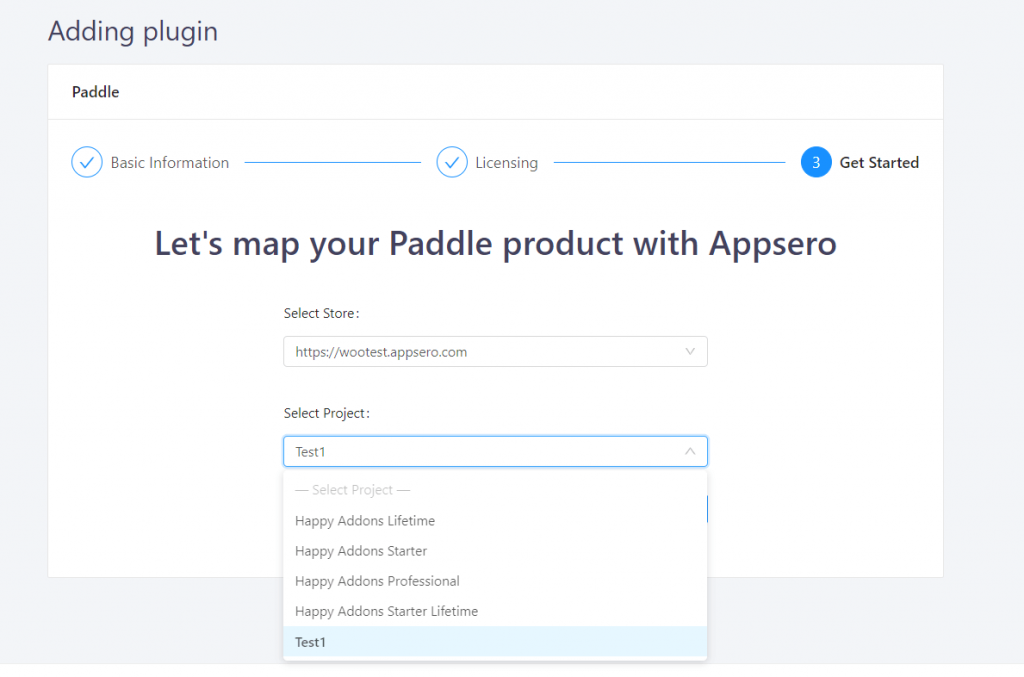The height and width of the screenshot is (677, 1024).
Task: Click the Select Project box showing Test1
Action: pos(495,452)
